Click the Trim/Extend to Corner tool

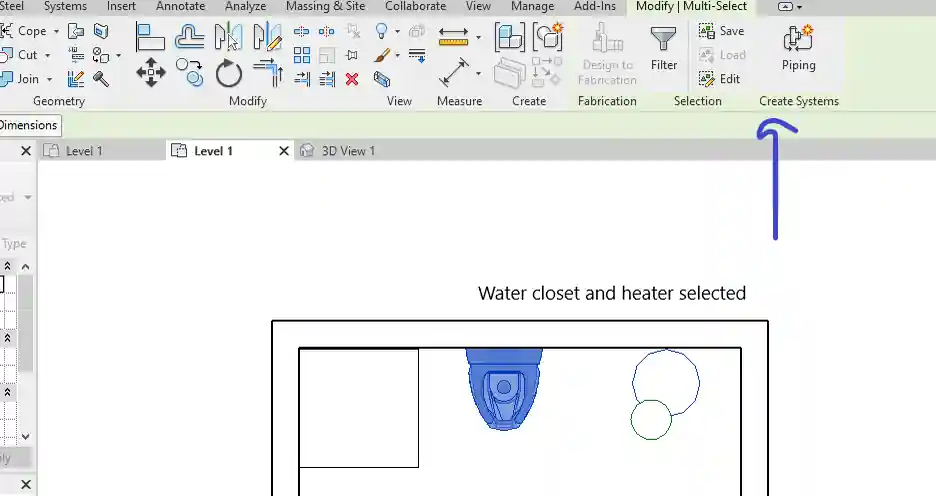click(x=267, y=72)
